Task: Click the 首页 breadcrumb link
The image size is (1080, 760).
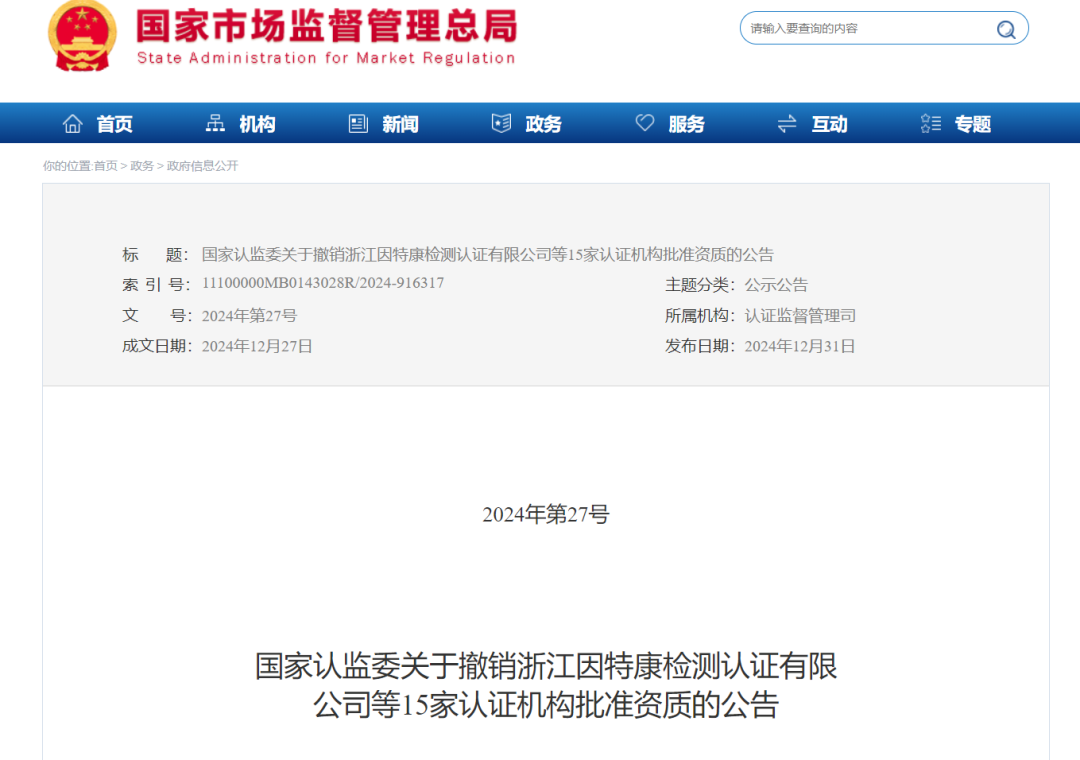Action: [105, 166]
